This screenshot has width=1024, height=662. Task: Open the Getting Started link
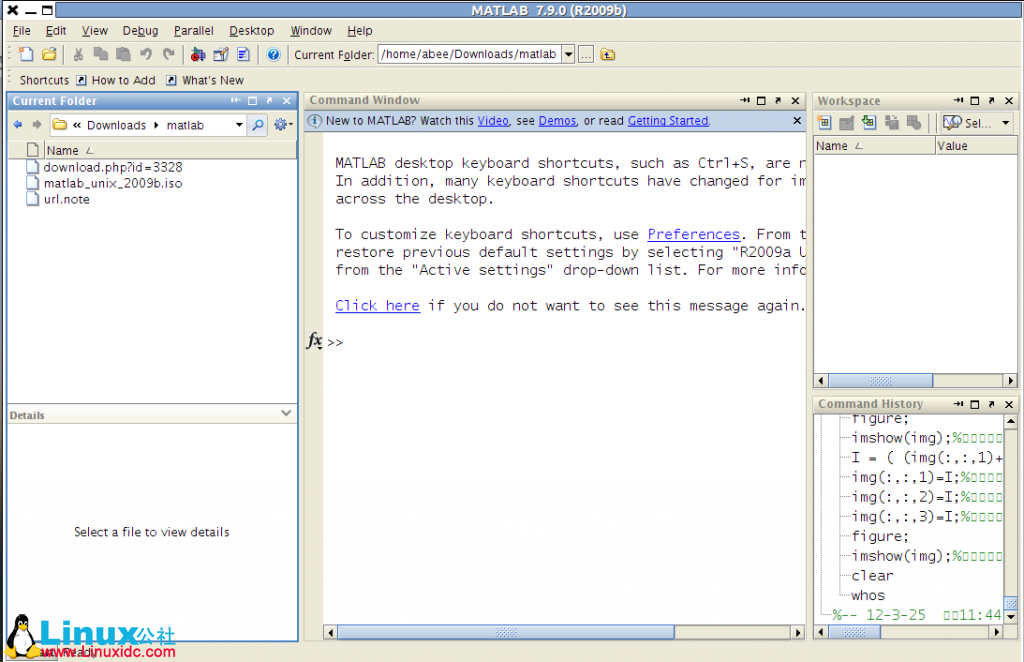pos(668,121)
